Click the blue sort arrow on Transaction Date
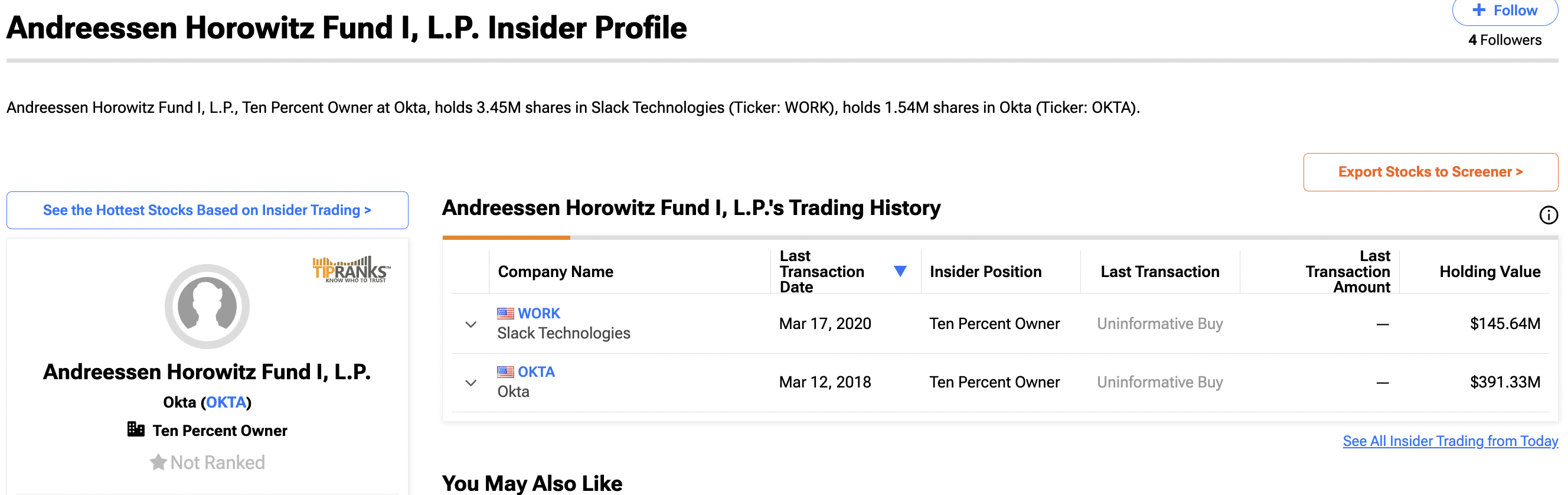 [x=900, y=271]
